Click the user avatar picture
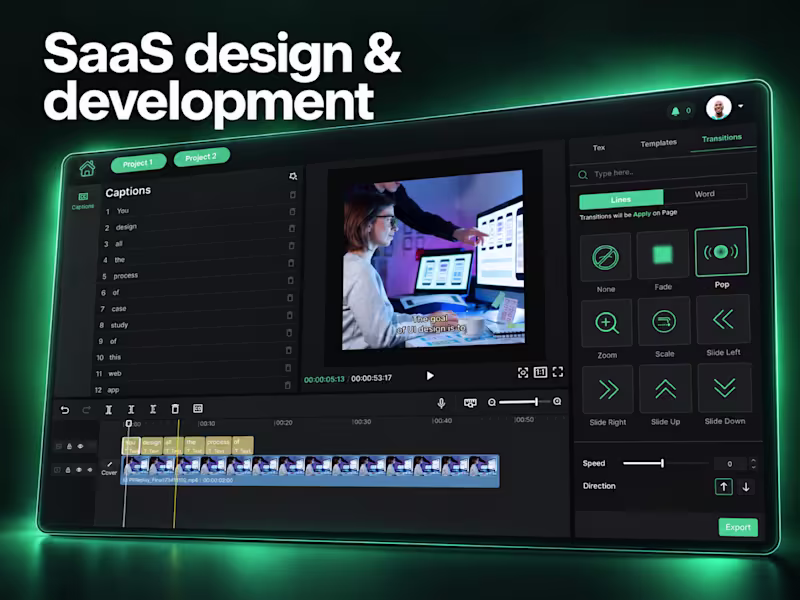Image resolution: width=800 pixels, height=600 pixels. (x=718, y=108)
